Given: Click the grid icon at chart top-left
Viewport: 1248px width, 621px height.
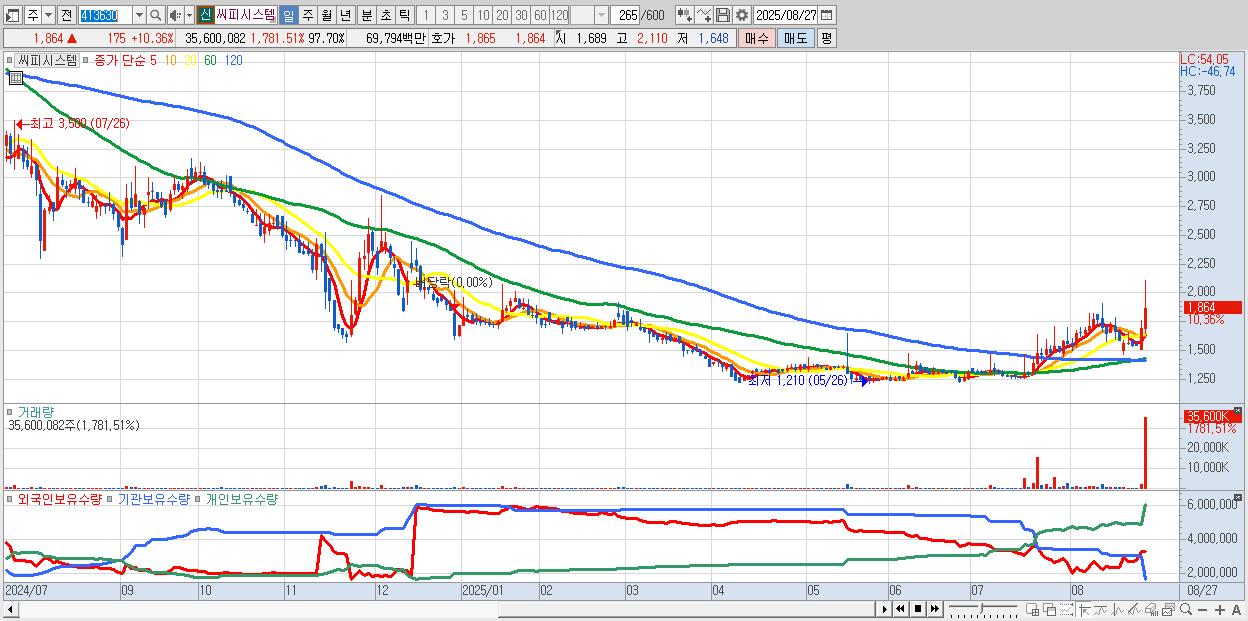Looking at the screenshot, I should [x=16, y=79].
